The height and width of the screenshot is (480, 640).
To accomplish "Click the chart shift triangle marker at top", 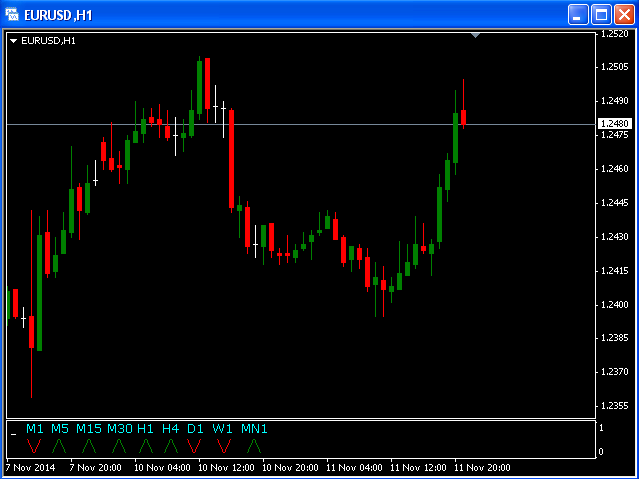I will click(x=475, y=36).
